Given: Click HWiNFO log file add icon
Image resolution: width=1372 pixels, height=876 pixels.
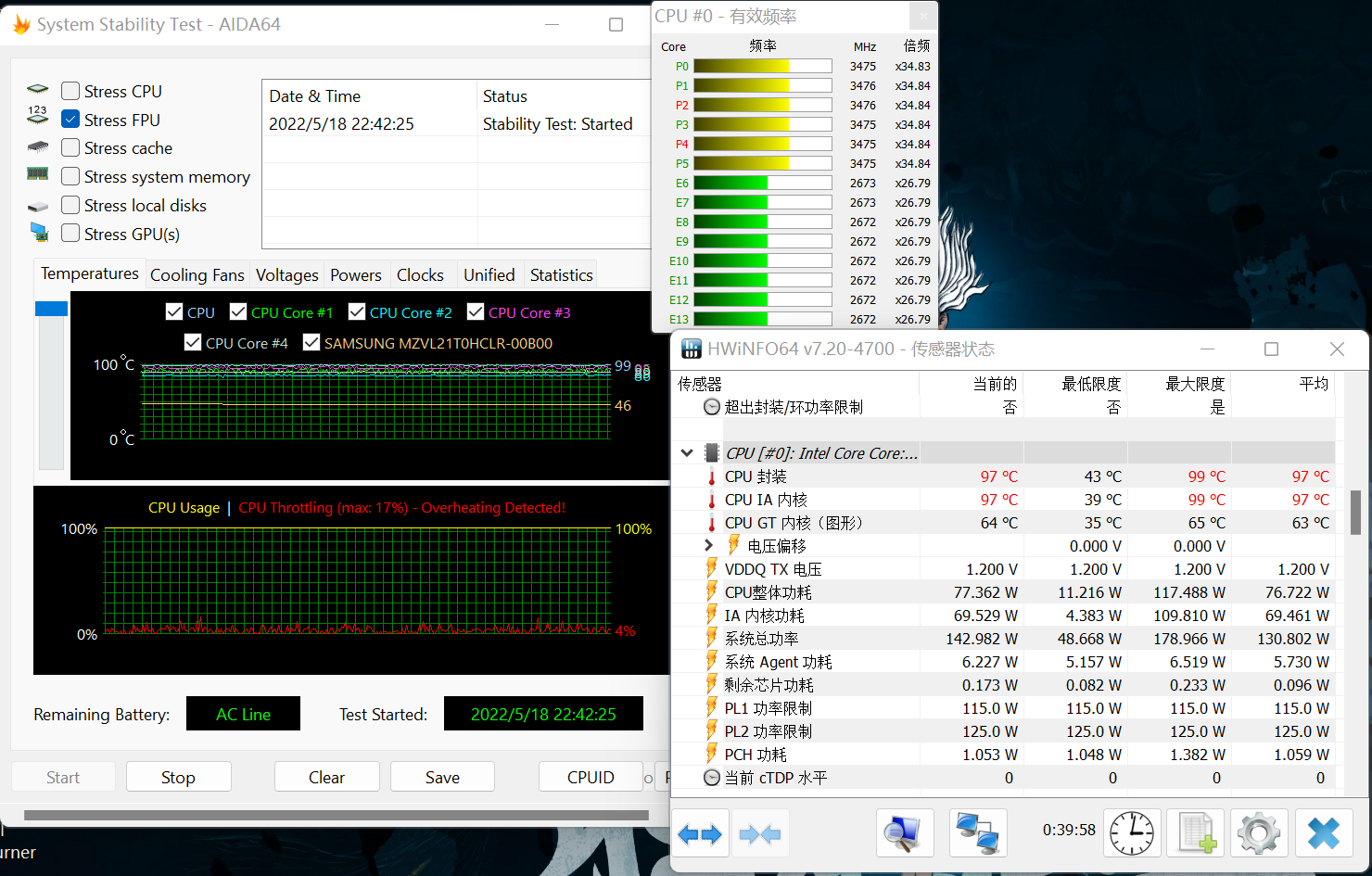Looking at the screenshot, I should coord(1196,832).
